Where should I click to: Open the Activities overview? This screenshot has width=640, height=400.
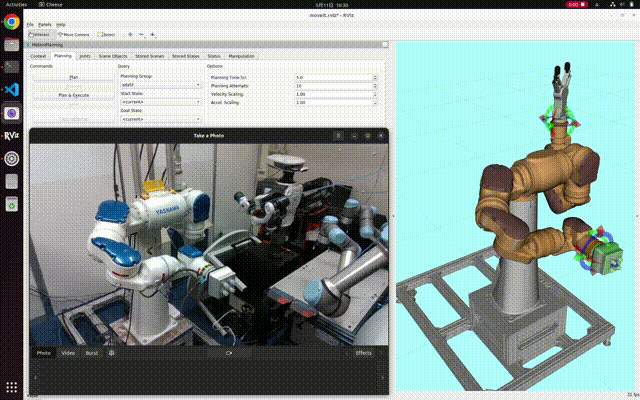(x=16, y=4)
